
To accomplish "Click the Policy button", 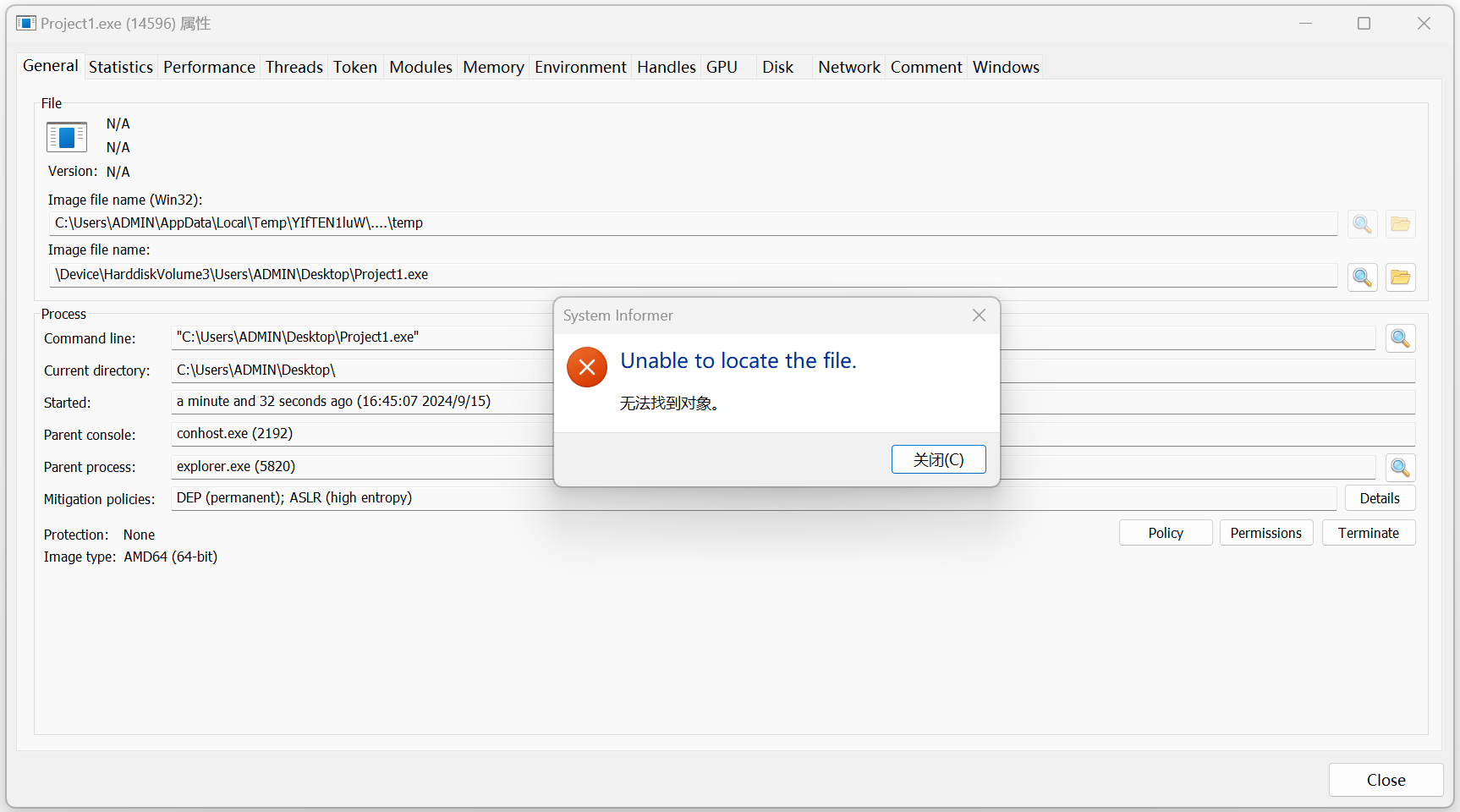I will 1165,533.
